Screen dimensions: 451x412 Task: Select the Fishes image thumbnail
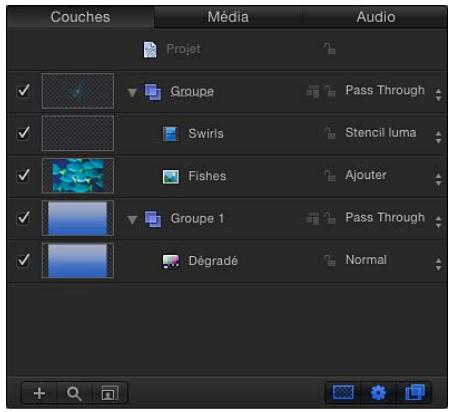(x=78, y=176)
